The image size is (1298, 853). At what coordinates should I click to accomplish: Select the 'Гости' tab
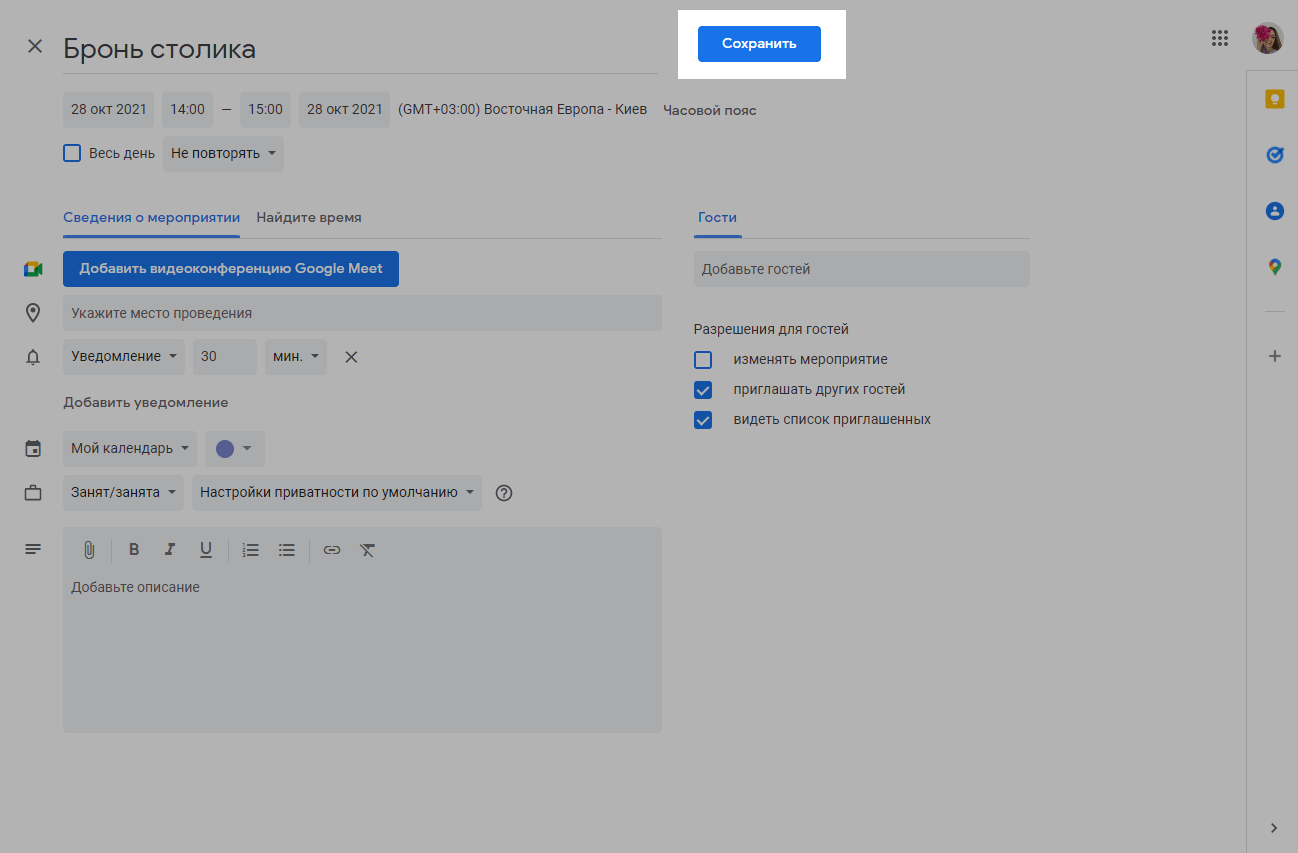point(718,218)
